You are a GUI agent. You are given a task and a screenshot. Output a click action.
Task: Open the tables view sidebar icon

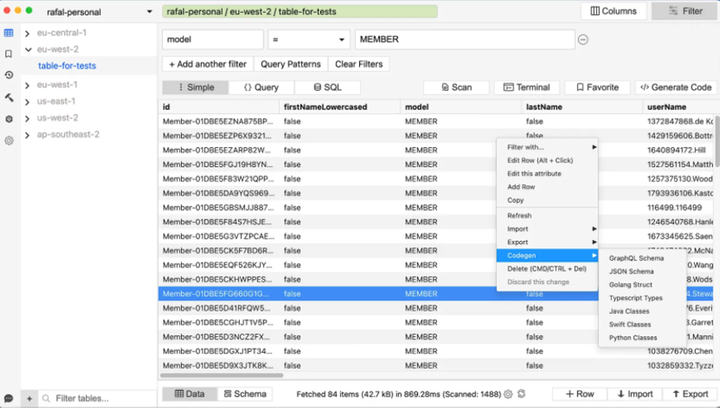tap(9, 33)
